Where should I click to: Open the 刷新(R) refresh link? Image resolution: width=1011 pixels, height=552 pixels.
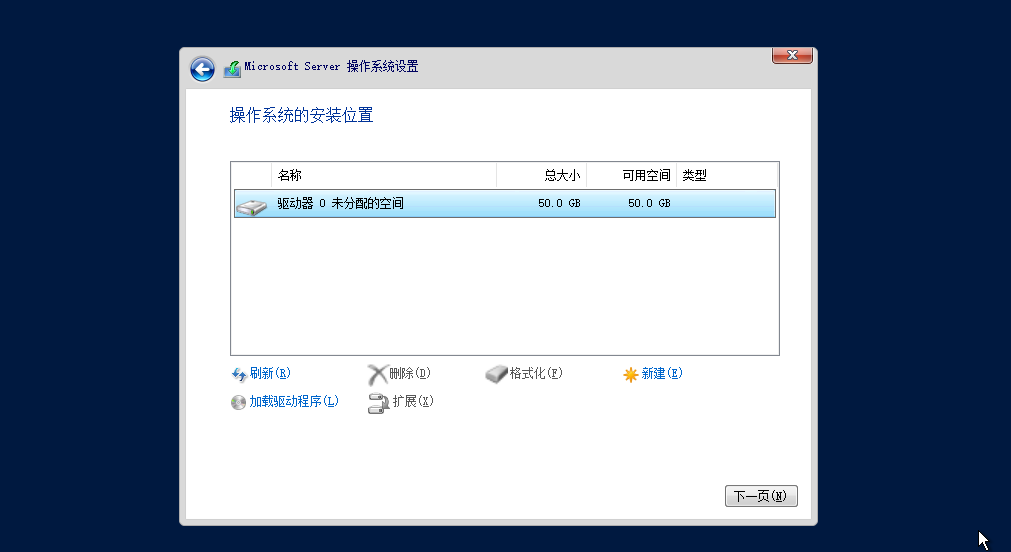[x=270, y=373]
